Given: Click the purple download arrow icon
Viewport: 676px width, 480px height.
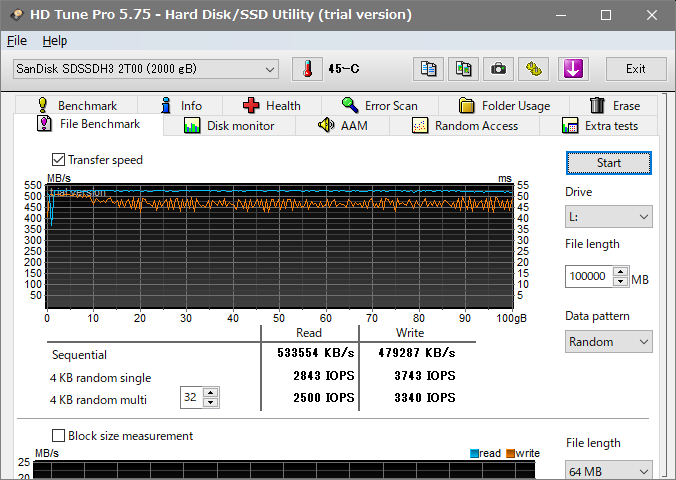Looking at the screenshot, I should pyautogui.click(x=573, y=69).
